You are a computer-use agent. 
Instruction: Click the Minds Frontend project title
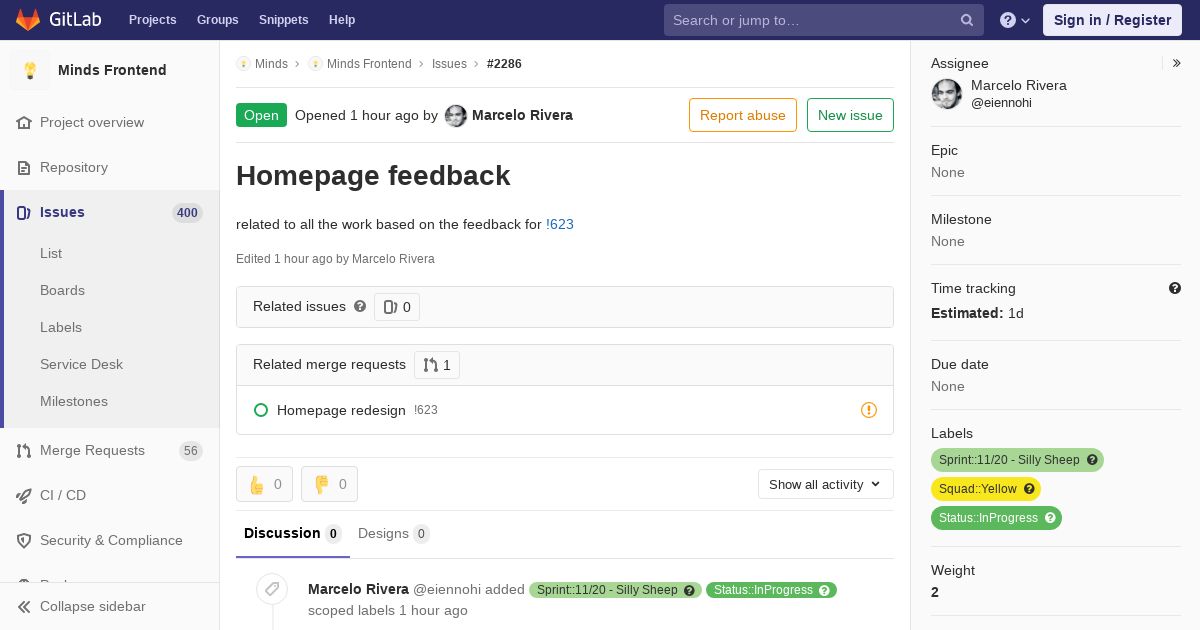(112, 70)
